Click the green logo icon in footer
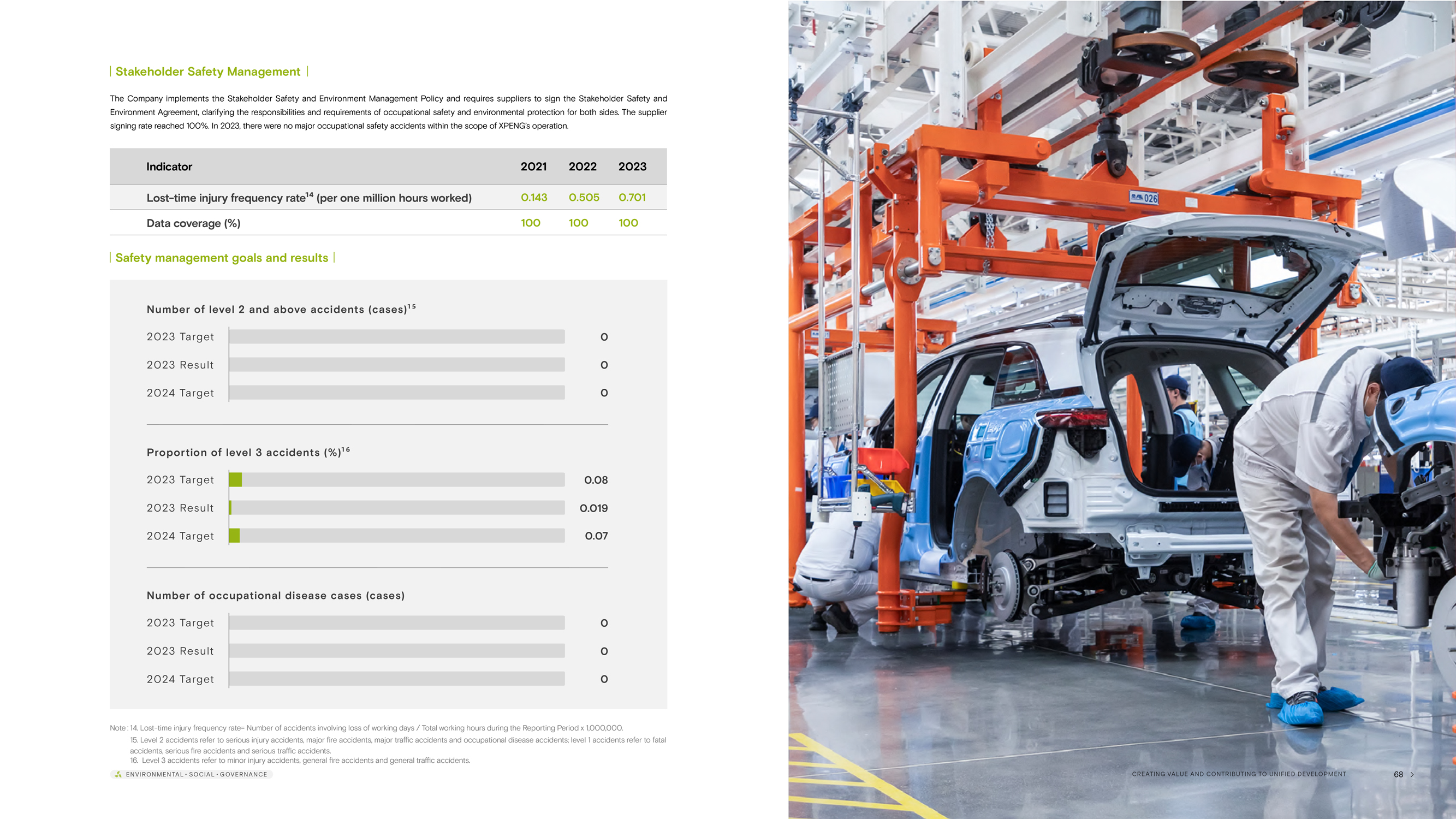This screenshot has width=1456, height=819. coord(118,774)
